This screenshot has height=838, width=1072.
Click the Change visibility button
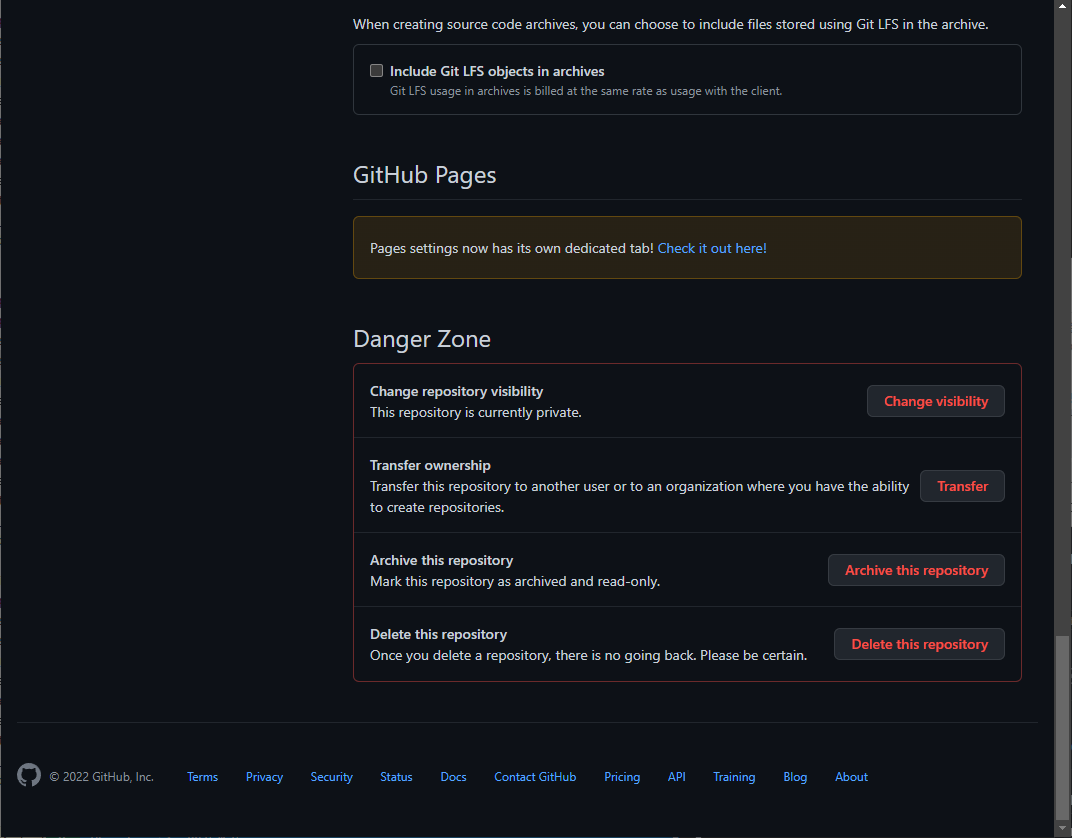[935, 401]
